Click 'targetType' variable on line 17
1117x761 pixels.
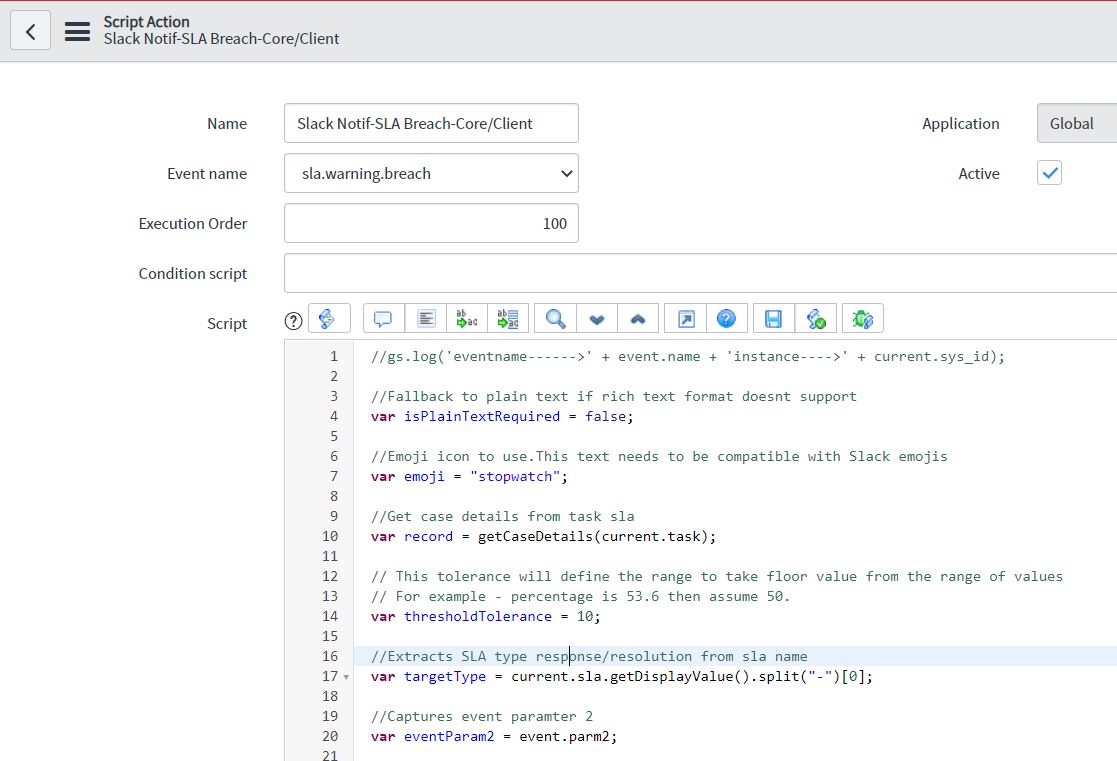tap(445, 675)
